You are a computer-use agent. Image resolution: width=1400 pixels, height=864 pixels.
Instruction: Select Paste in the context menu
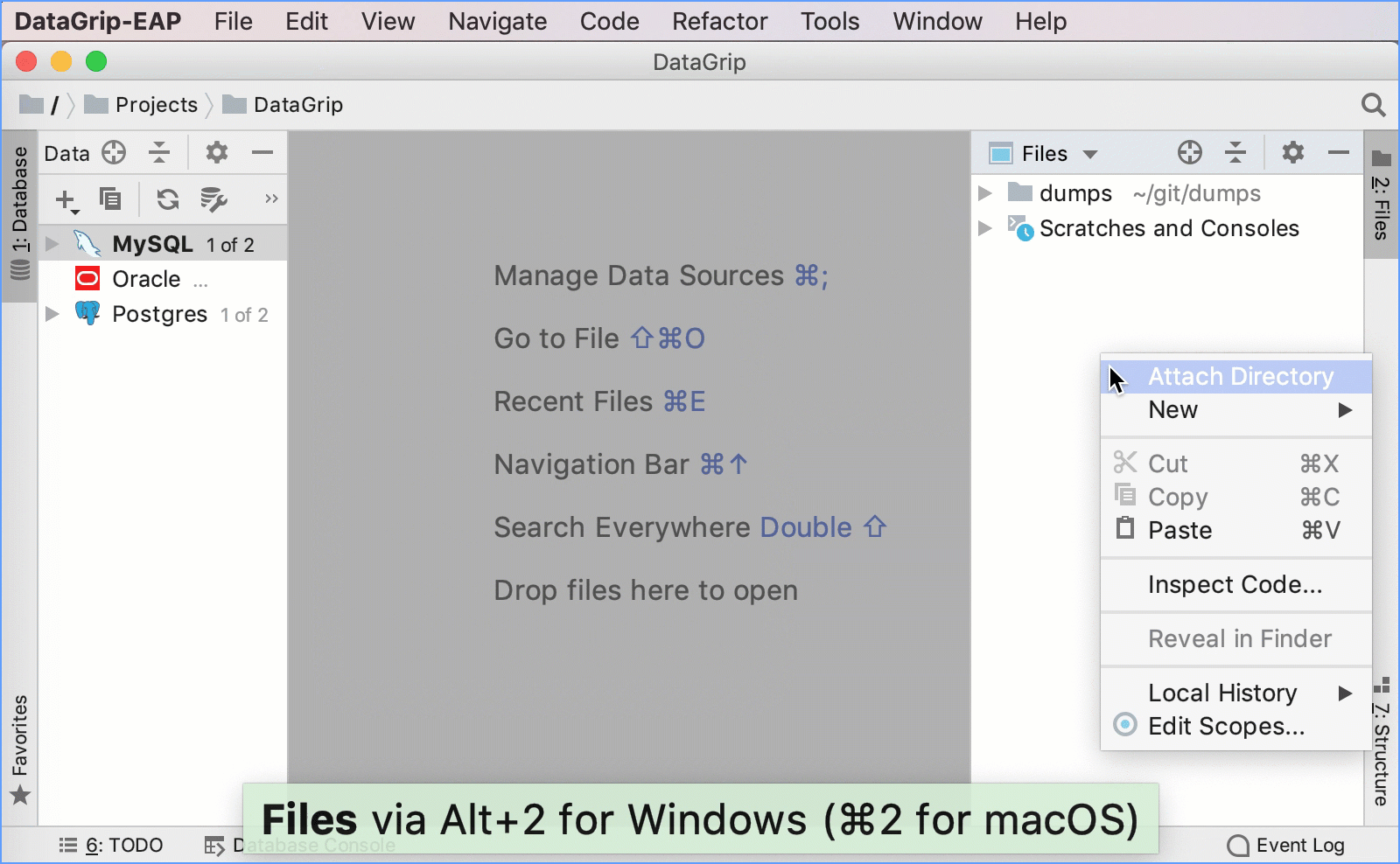coord(1235,530)
